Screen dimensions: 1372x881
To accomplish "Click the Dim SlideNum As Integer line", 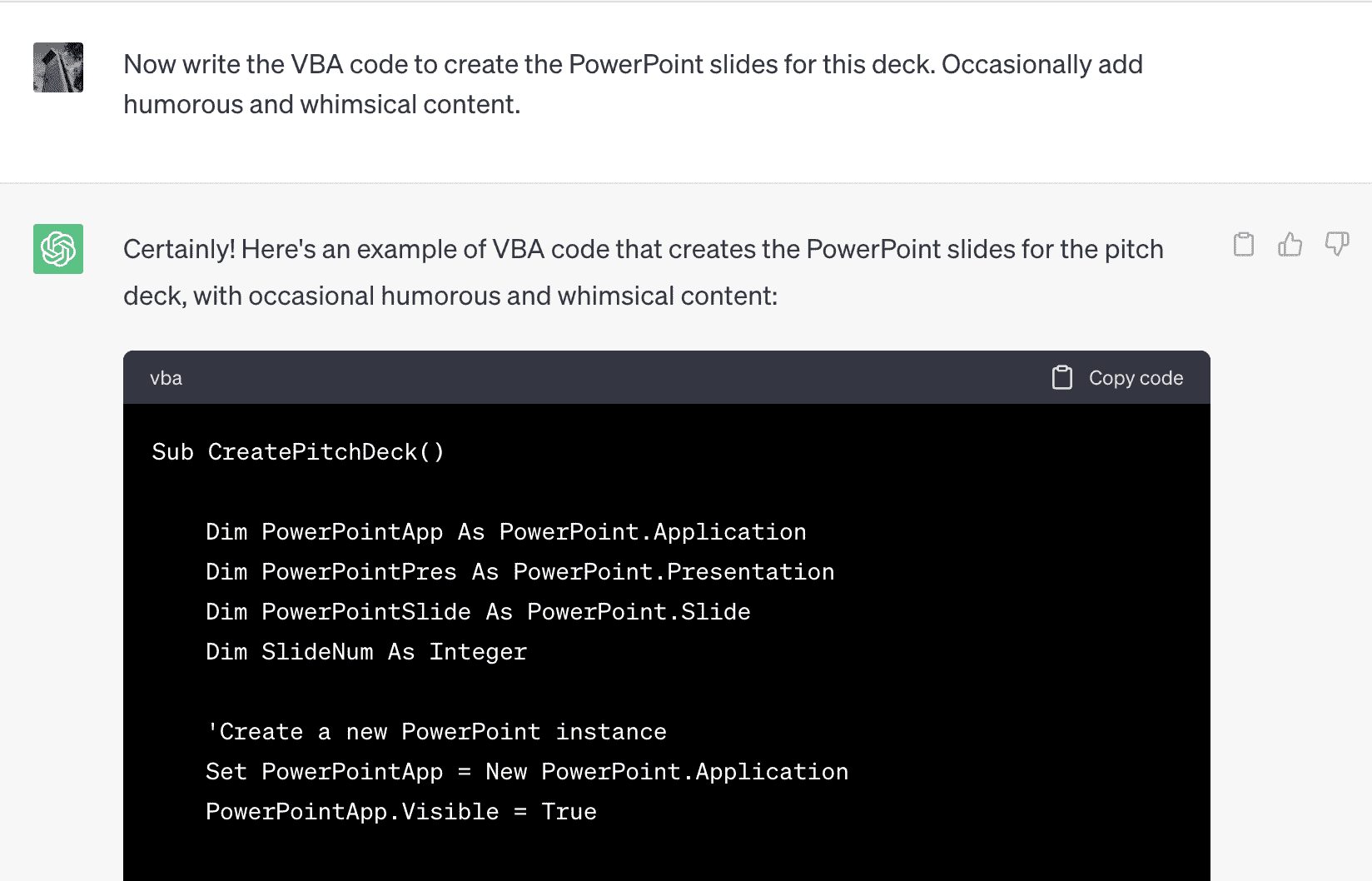I will [x=366, y=652].
